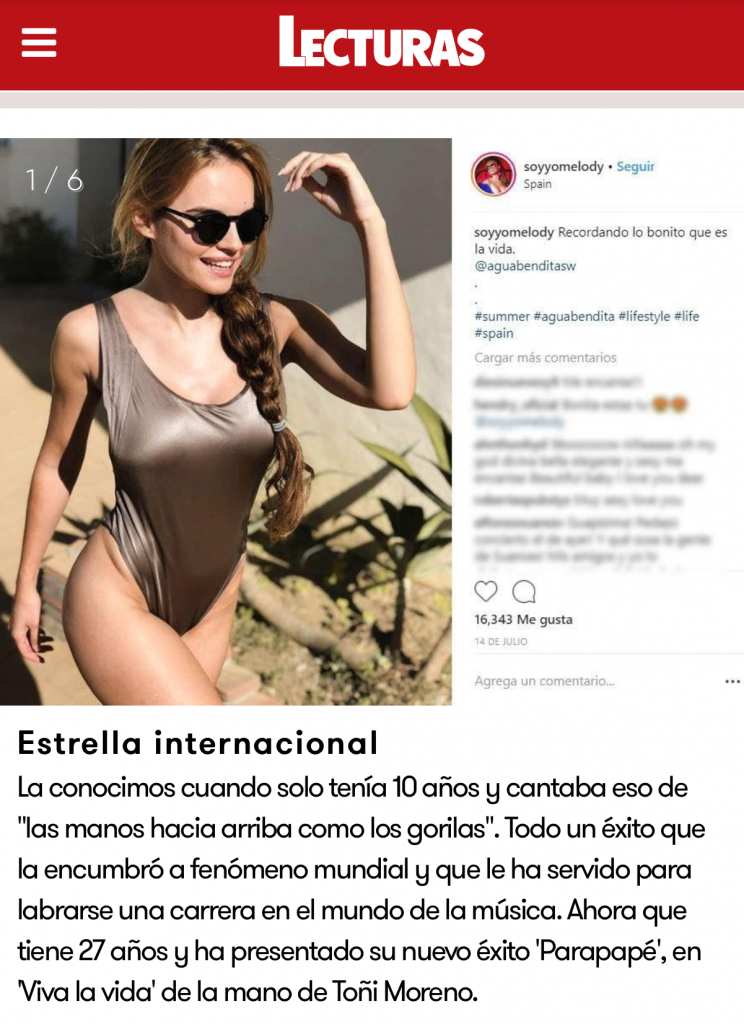This screenshot has width=744, height=1024.
Task: Click the 1 / 6 gallery counter
Action: 54,180
